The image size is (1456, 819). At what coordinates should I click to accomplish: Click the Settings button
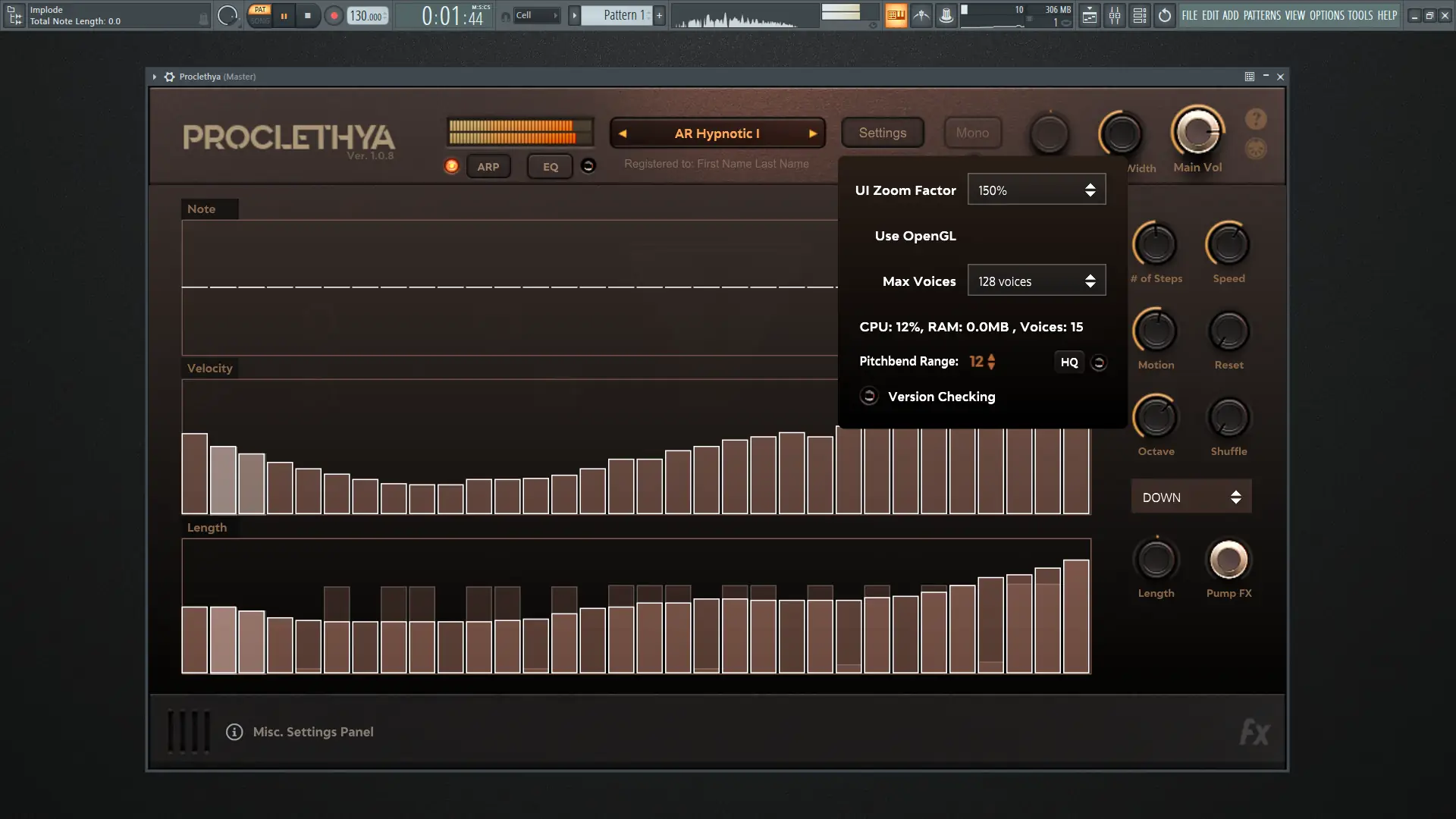point(882,133)
